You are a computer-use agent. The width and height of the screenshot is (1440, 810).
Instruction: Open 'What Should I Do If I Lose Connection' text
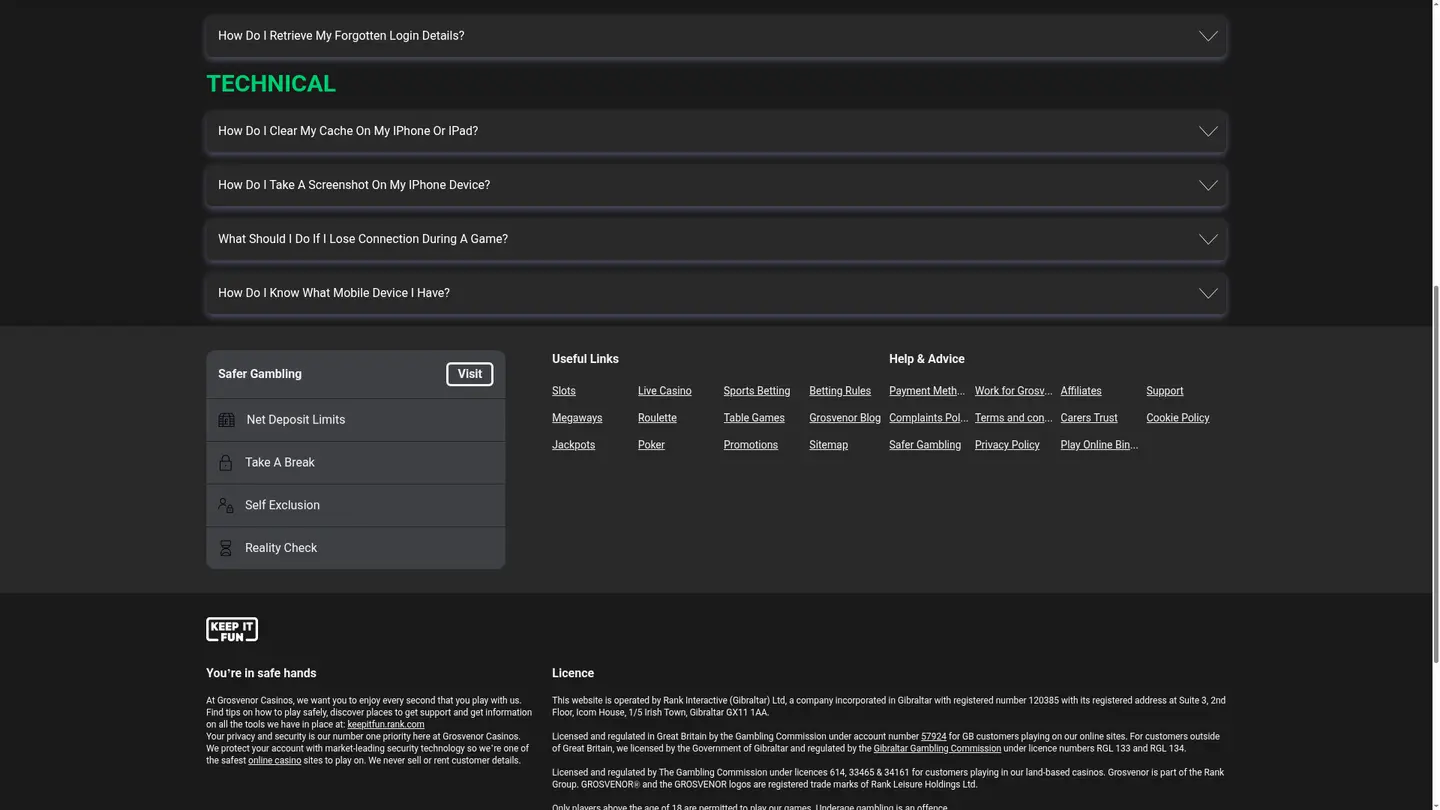click(x=363, y=239)
